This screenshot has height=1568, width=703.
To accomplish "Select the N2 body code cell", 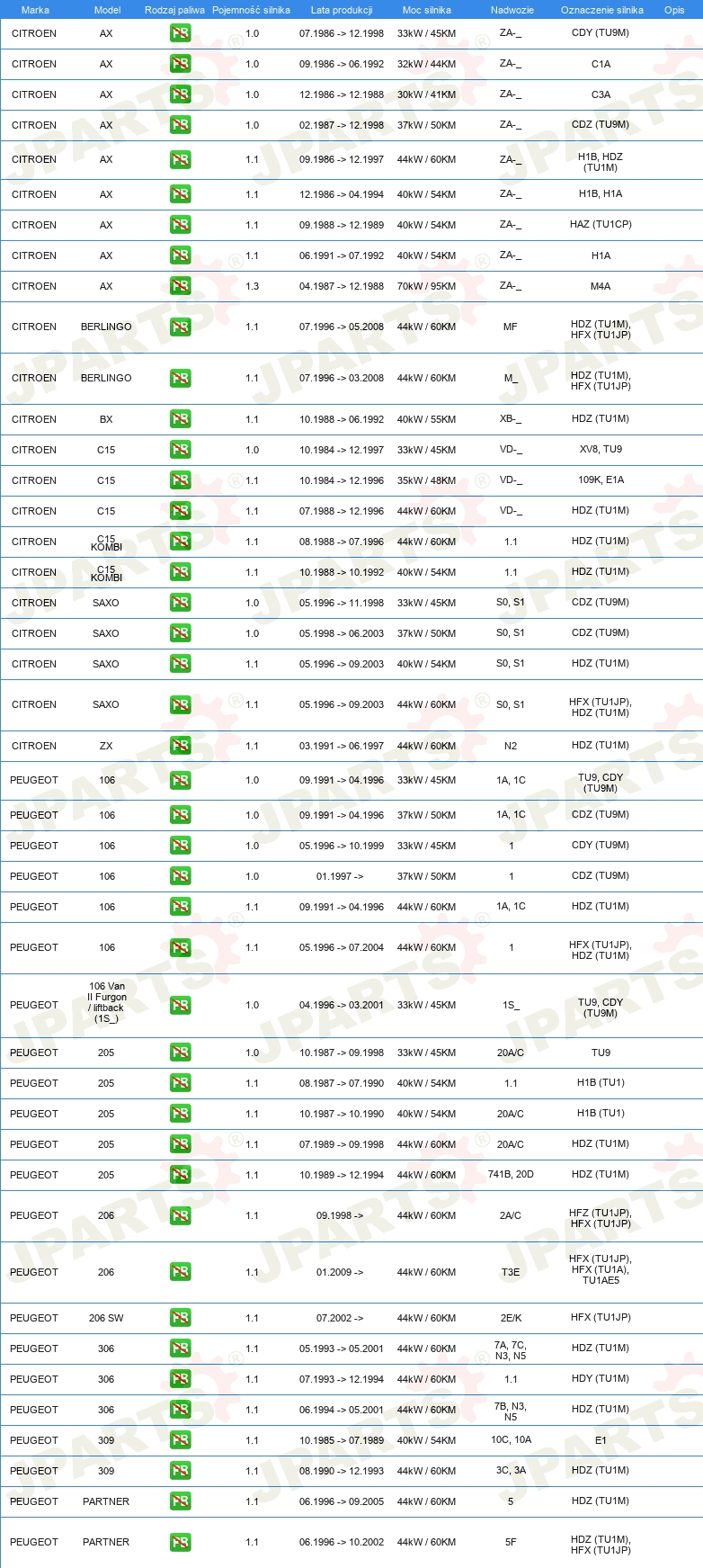I will pos(511,746).
